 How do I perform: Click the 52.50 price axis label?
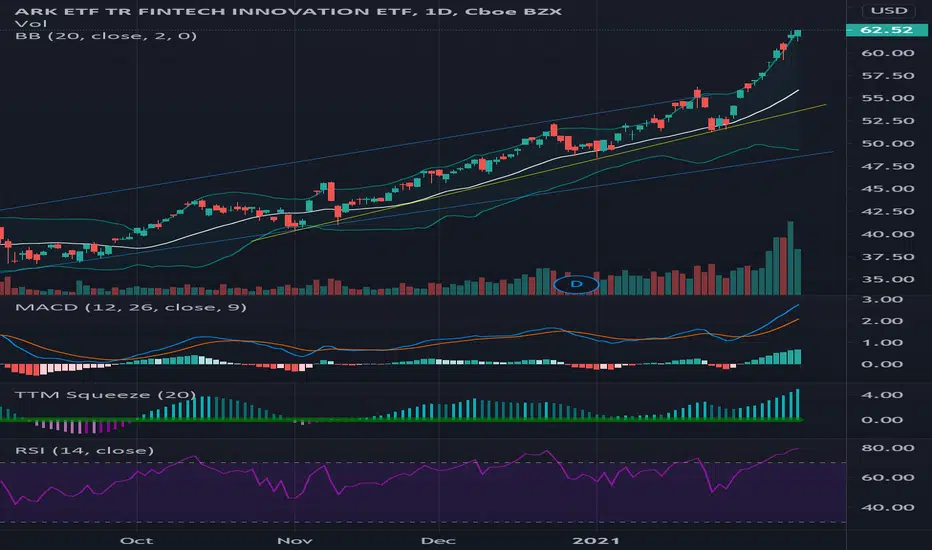pyautogui.click(x=888, y=121)
